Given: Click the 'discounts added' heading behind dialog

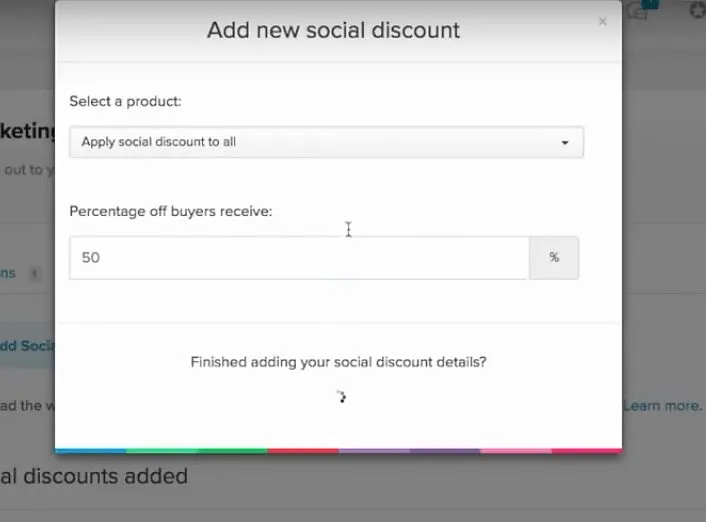Looking at the screenshot, I should [94, 476].
